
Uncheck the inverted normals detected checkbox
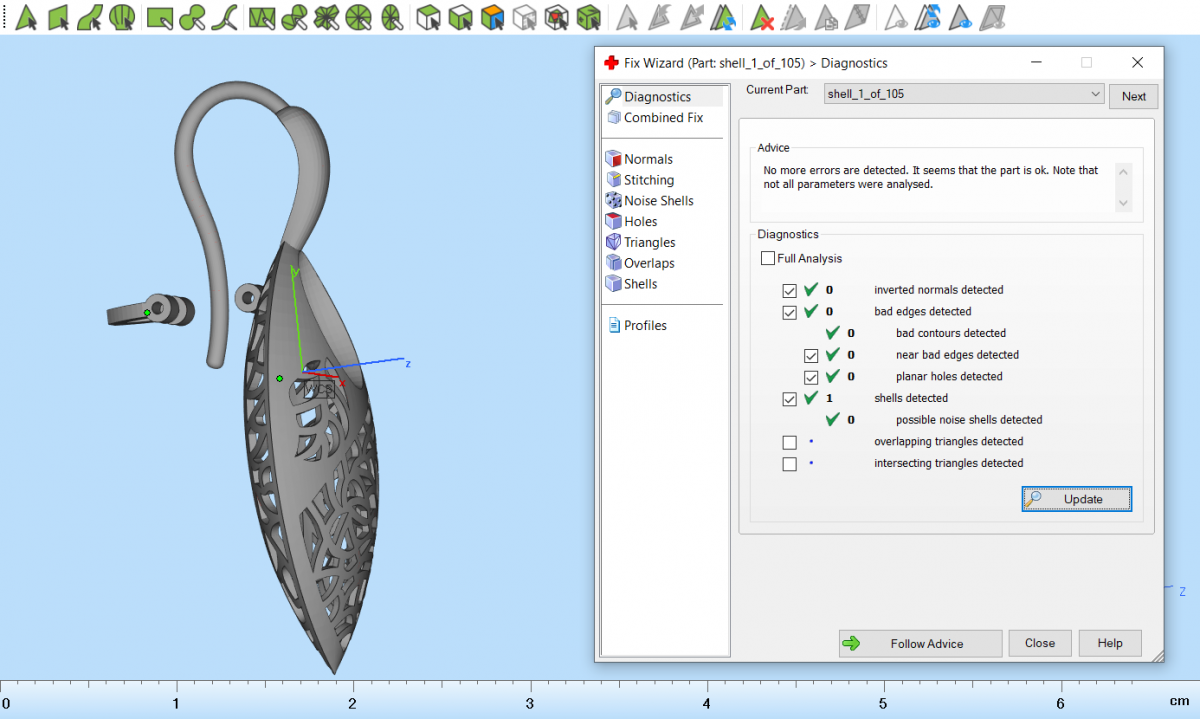[x=790, y=290]
